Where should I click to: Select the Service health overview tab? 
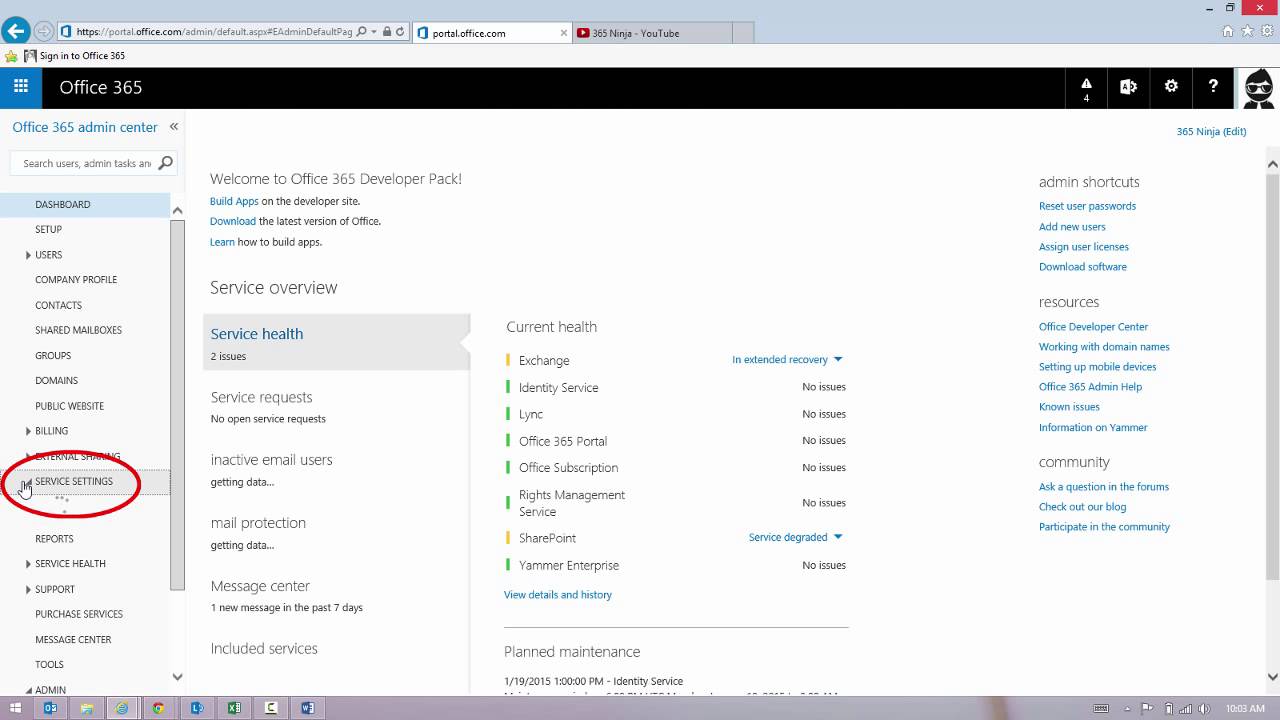click(x=336, y=342)
